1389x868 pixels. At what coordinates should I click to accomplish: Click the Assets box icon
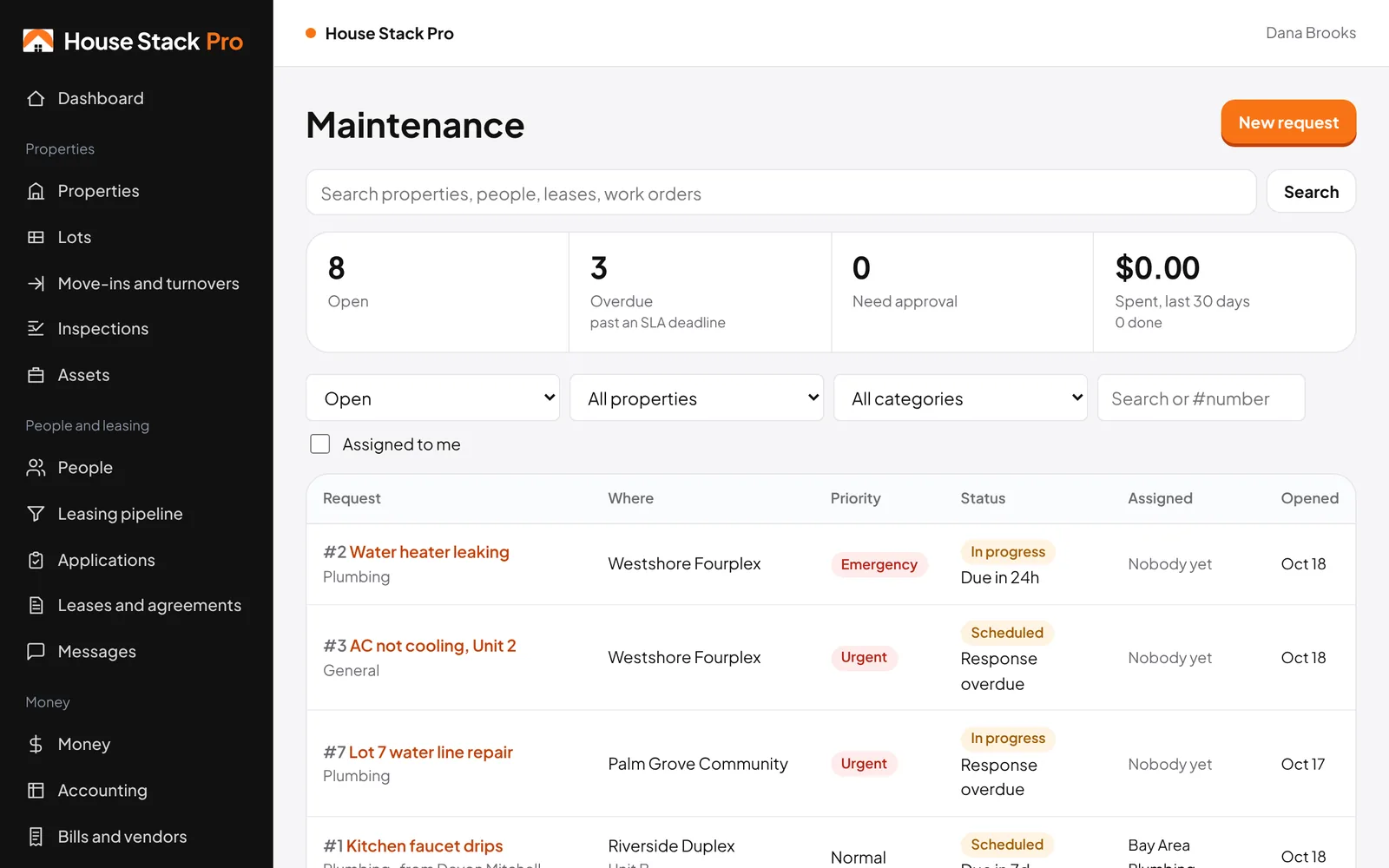(x=36, y=375)
